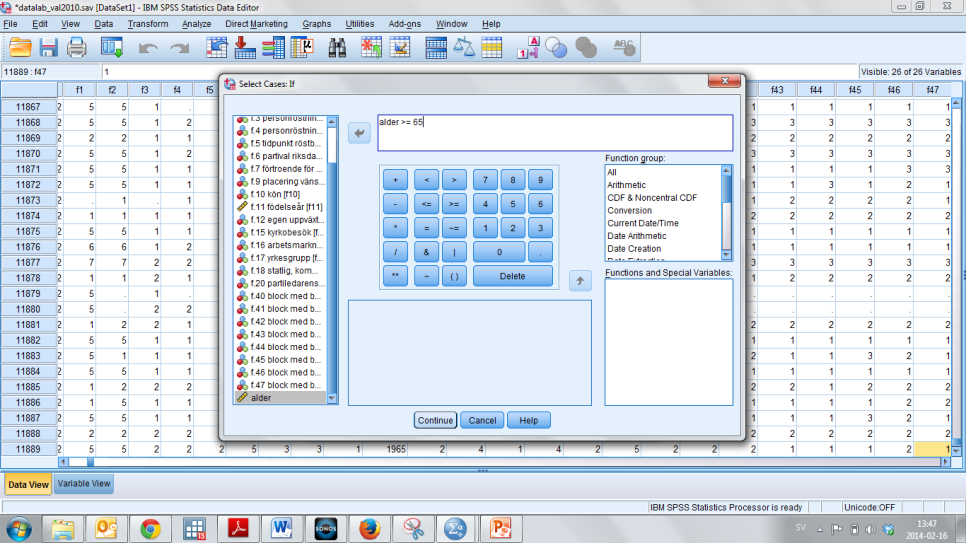This screenshot has width=966, height=543.
Task: Insert cases toolbar icon
Action: click(371, 47)
